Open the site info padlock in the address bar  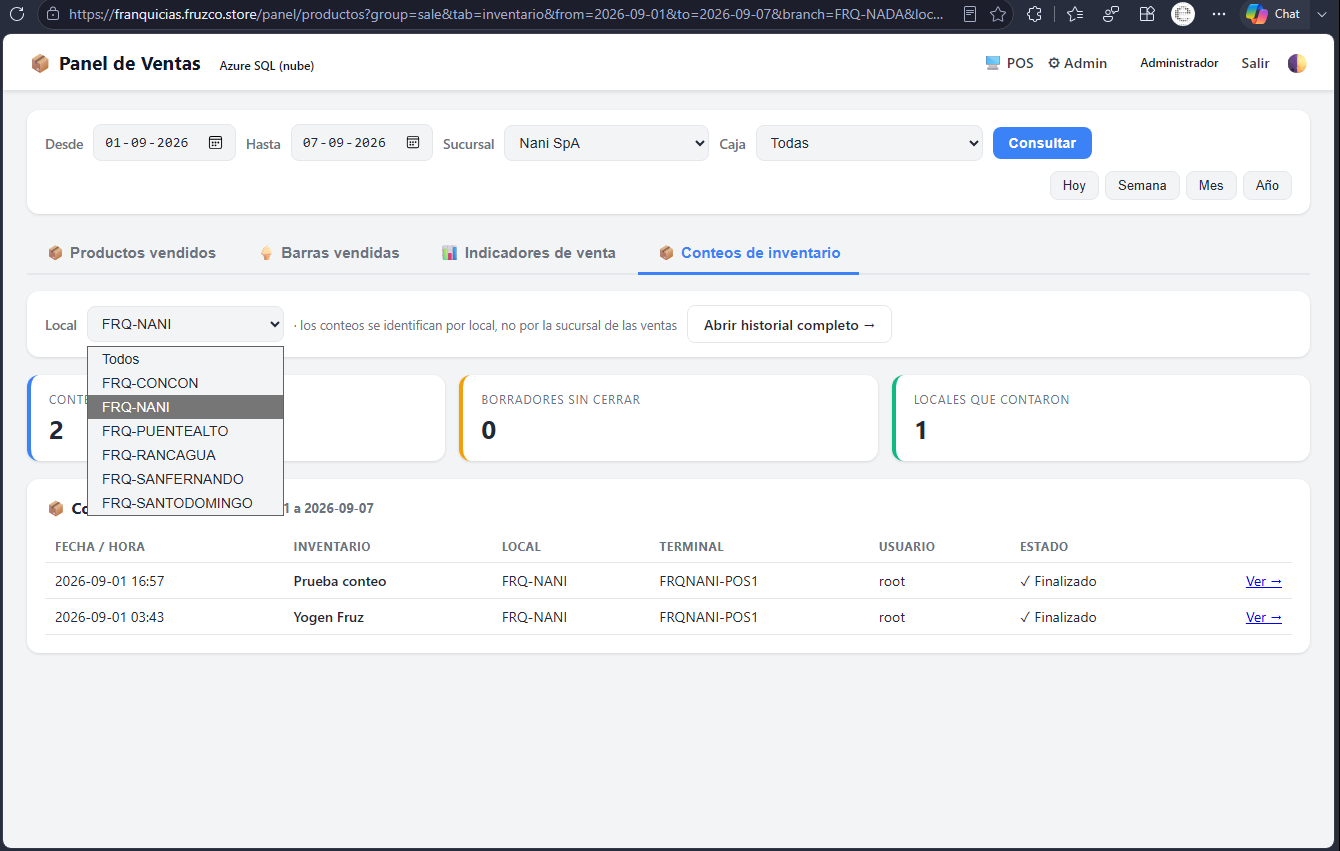53,14
